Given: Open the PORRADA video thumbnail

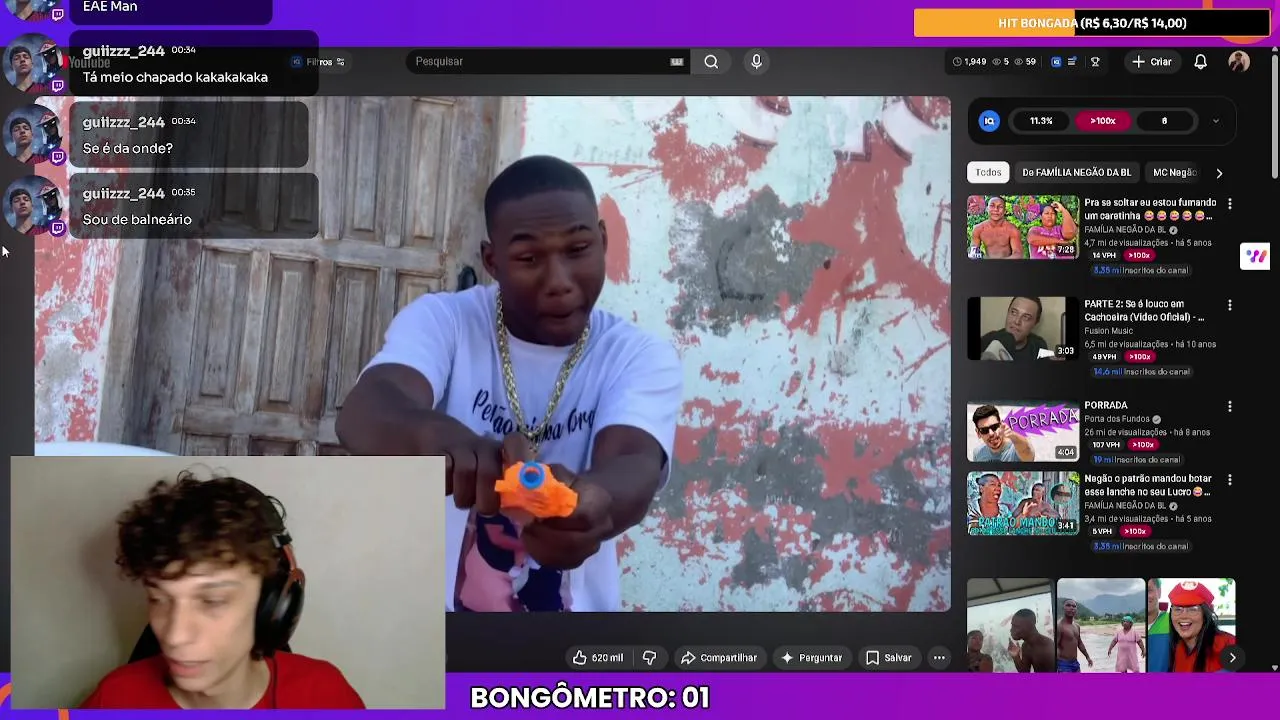Looking at the screenshot, I should tap(1022, 430).
